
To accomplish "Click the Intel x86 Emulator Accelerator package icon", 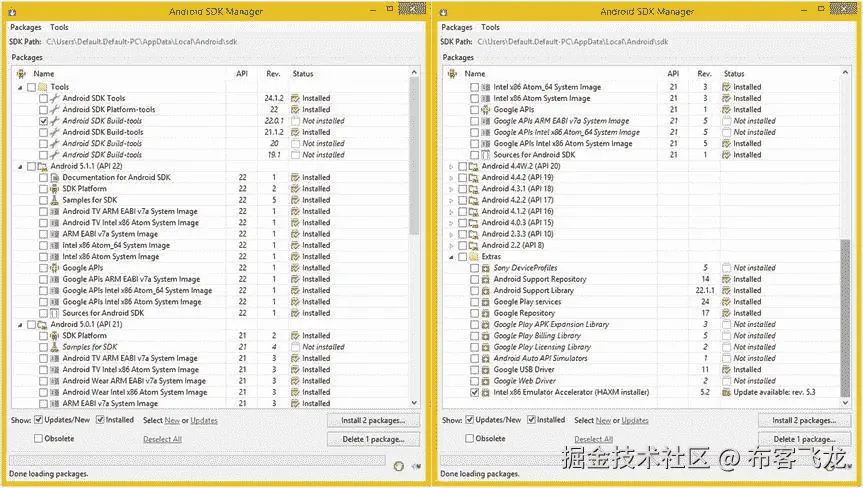I will (x=485, y=392).
